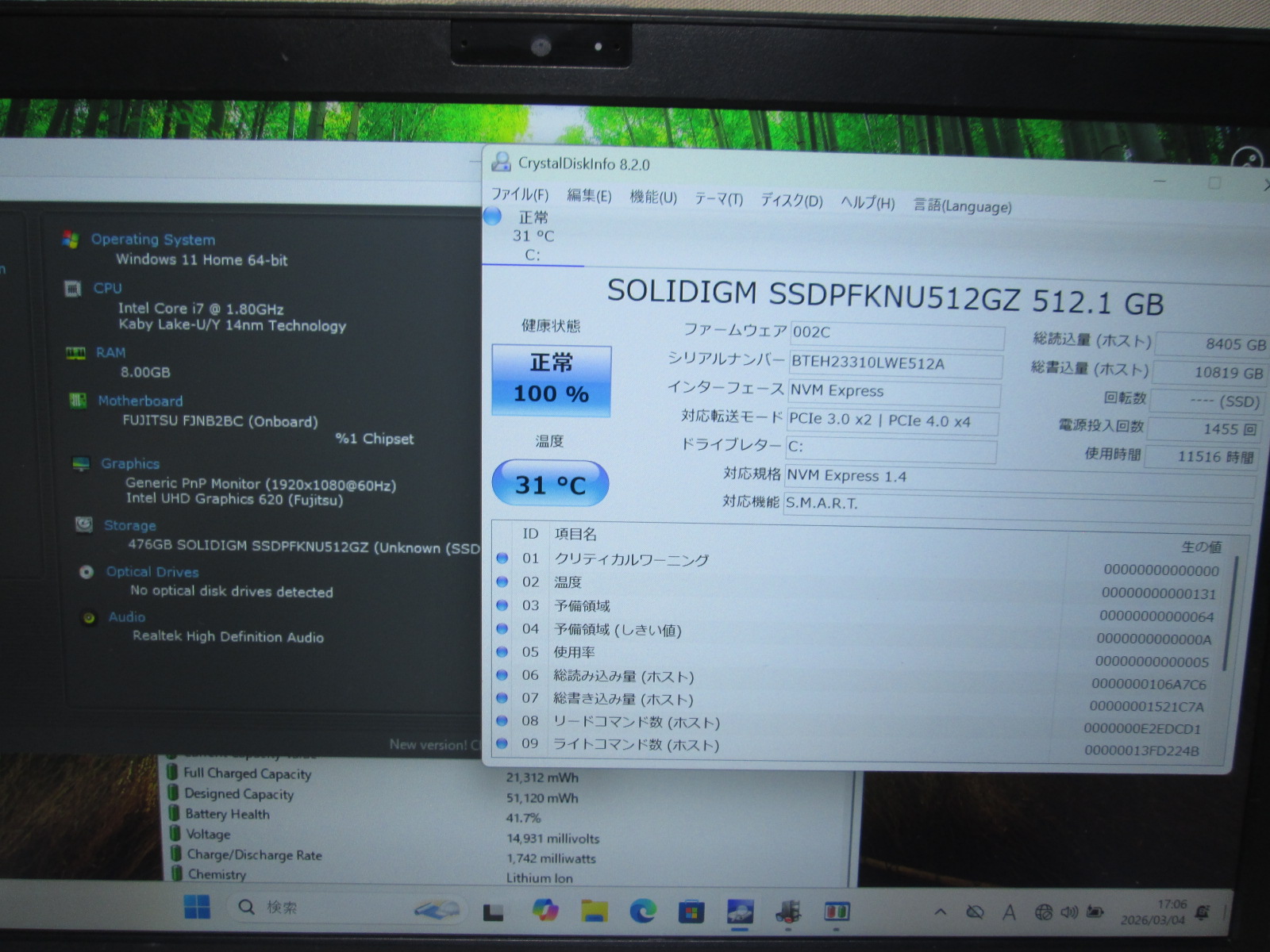Launch Microsoft Store from the taskbar
The width and height of the screenshot is (1270, 952).
tap(691, 912)
